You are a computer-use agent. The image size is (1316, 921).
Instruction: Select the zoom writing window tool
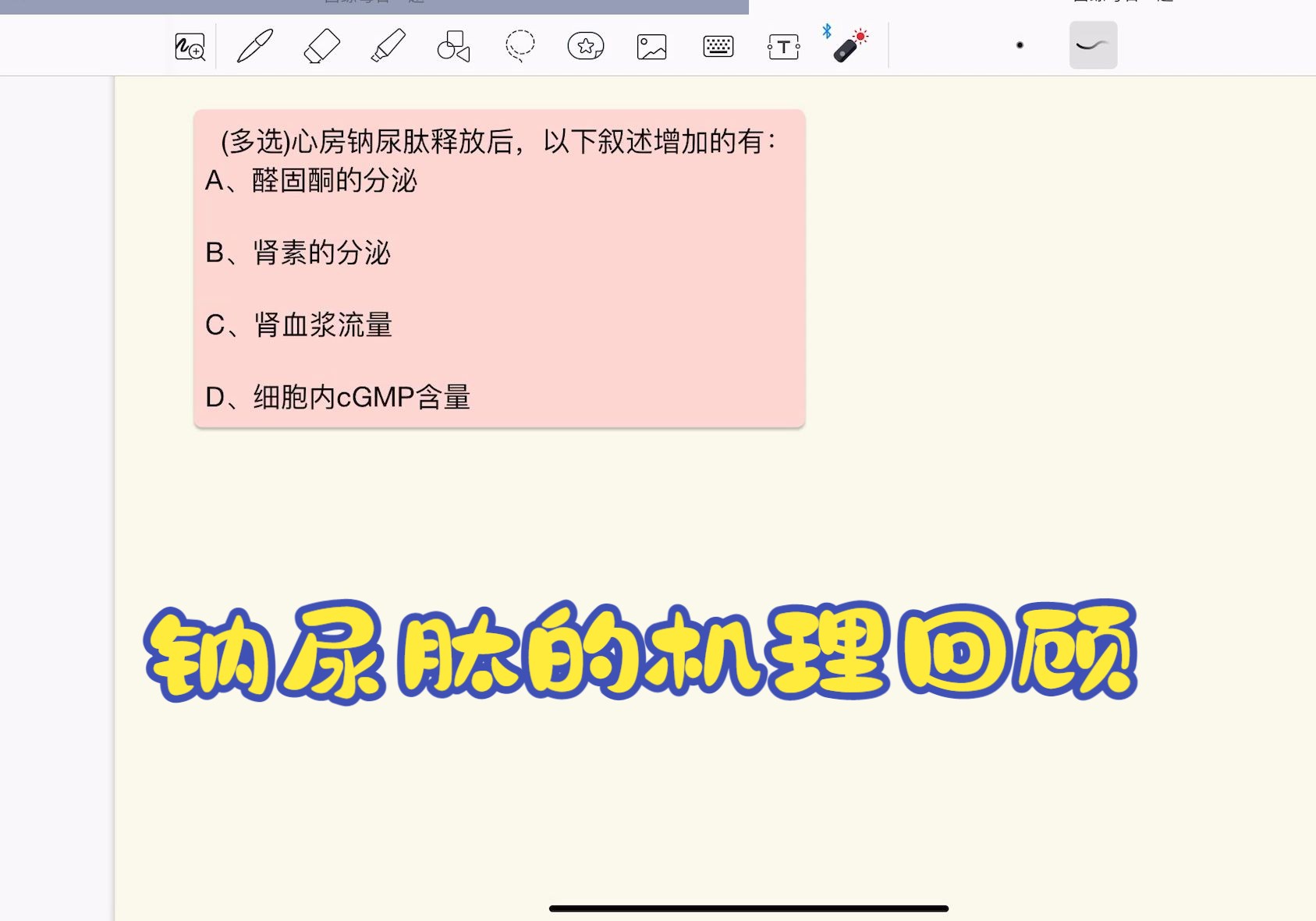tap(190, 47)
